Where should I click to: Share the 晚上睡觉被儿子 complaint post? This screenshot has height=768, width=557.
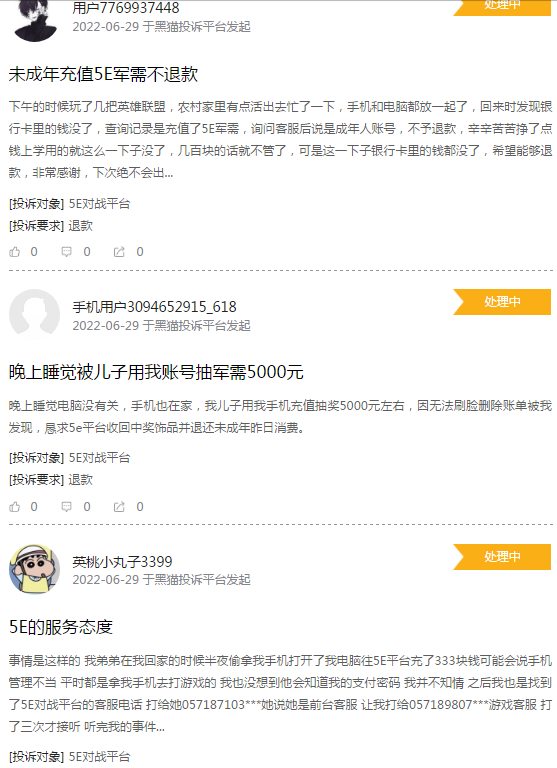pyautogui.click(x=119, y=507)
